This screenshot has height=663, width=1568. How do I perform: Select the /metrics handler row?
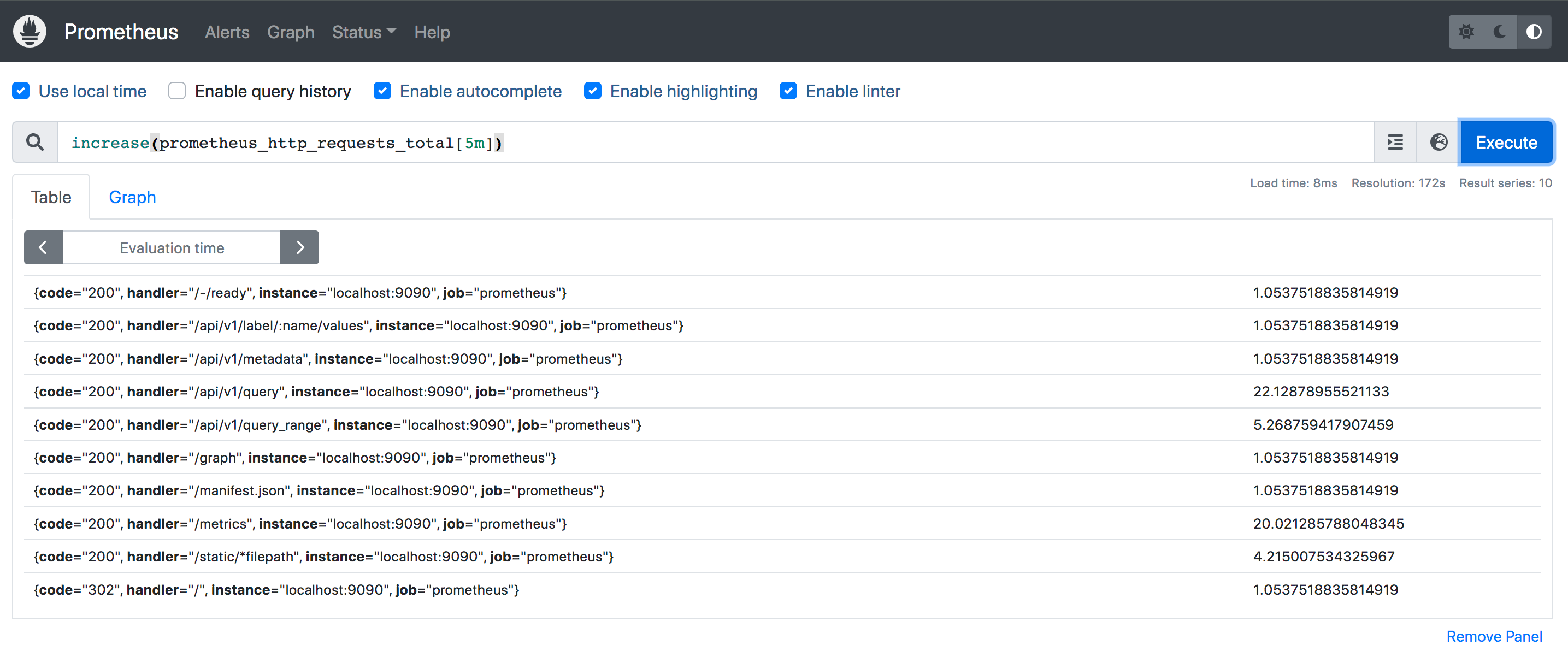(x=782, y=524)
